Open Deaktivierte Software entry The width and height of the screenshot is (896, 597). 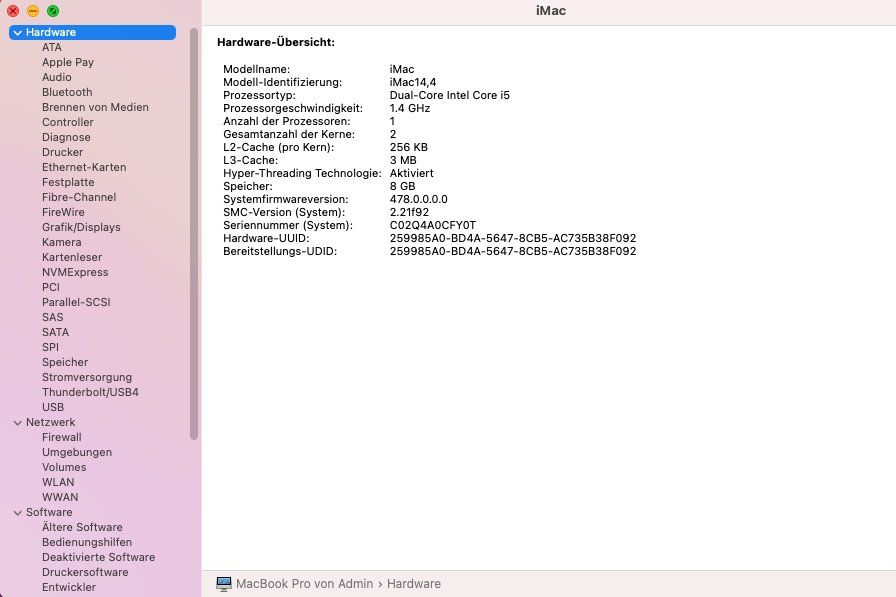click(x=98, y=557)
